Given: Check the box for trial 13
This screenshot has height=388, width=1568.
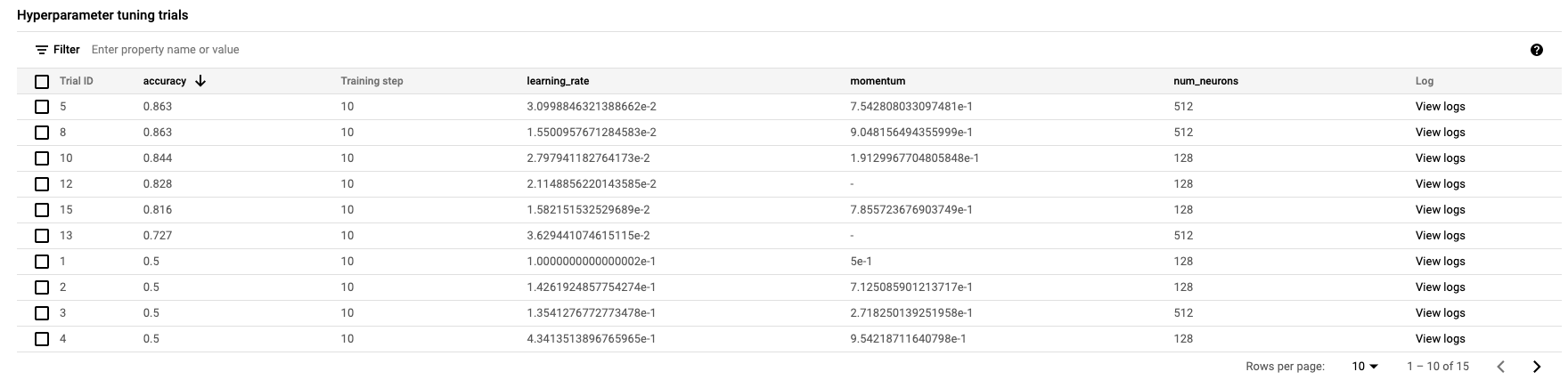Looking at the screenshot, I should 42,236.
